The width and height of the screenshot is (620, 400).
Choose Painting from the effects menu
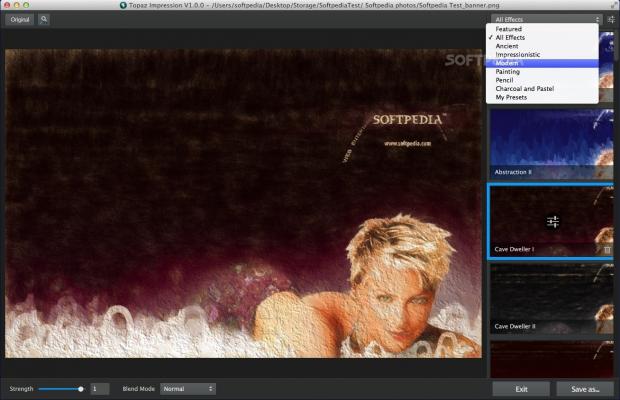[508, 72]
